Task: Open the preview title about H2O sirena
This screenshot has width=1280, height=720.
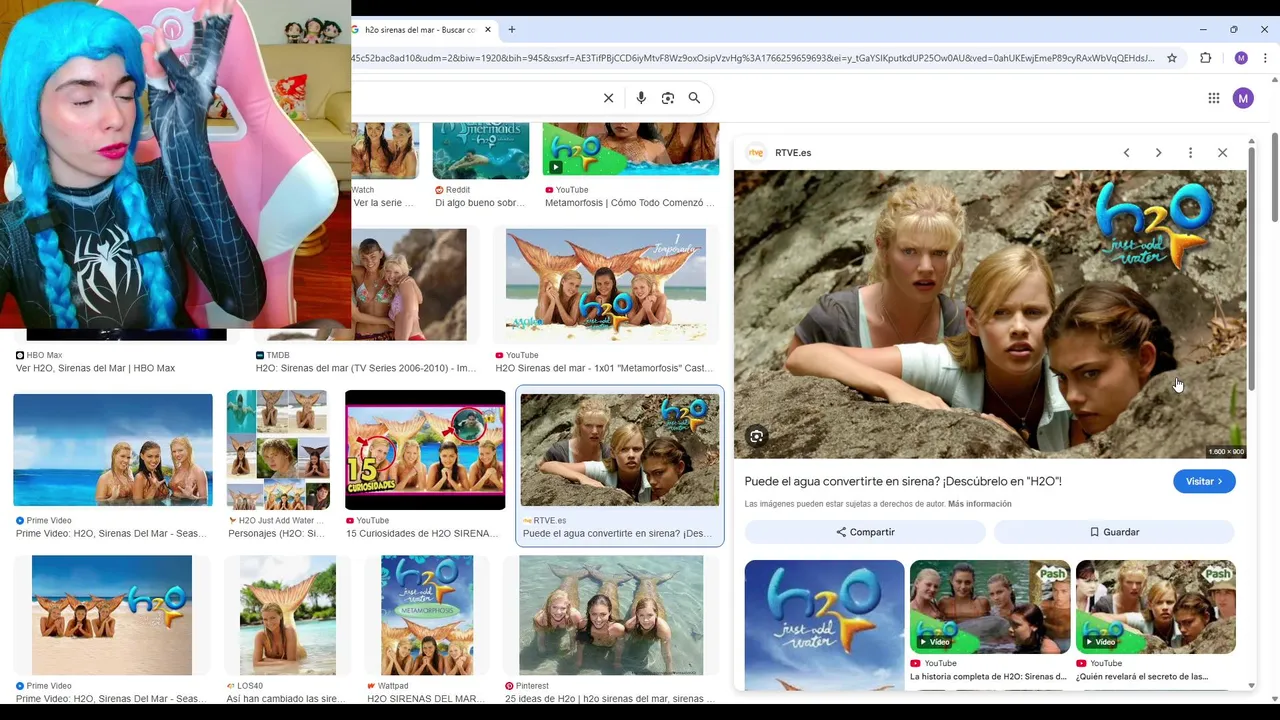Action: (903, 482)
